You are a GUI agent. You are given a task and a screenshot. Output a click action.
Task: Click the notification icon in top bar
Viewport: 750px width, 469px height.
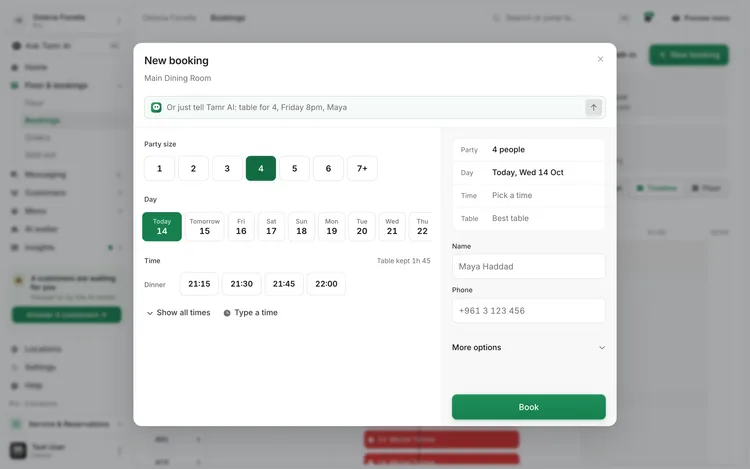[x=648, y=18]
